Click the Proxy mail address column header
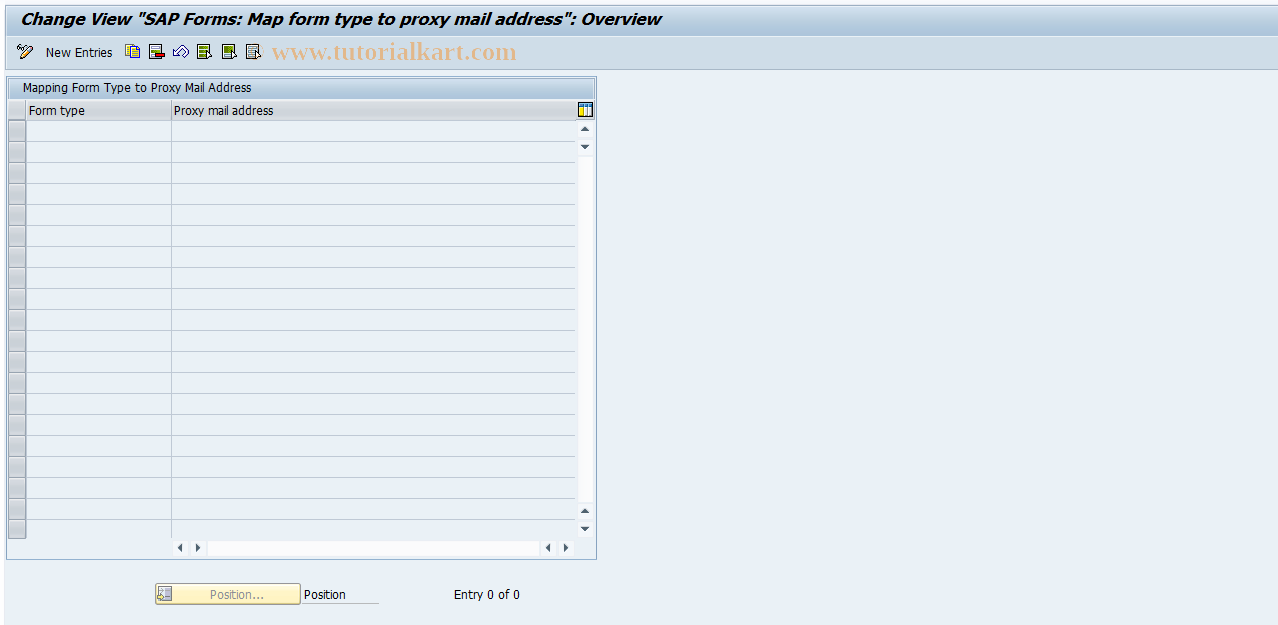Viewport: 1278px width, 625px height. pos(374,110)
